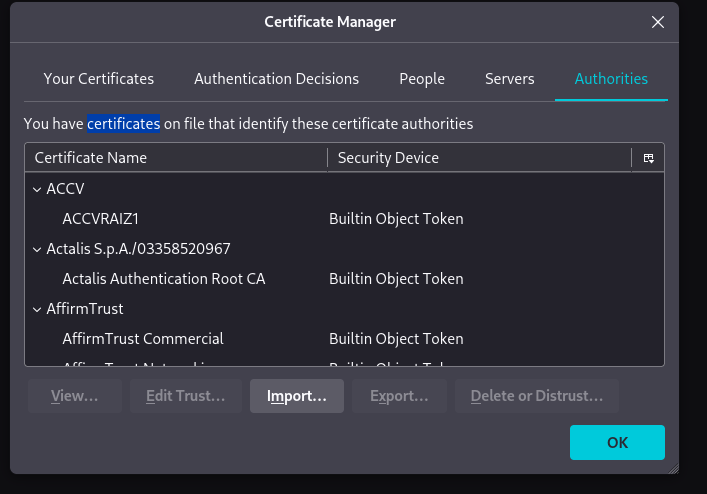Screen dimensions: 707x494
Task: Click the highlighted word 'certificates'
Action: pos(124,124)
